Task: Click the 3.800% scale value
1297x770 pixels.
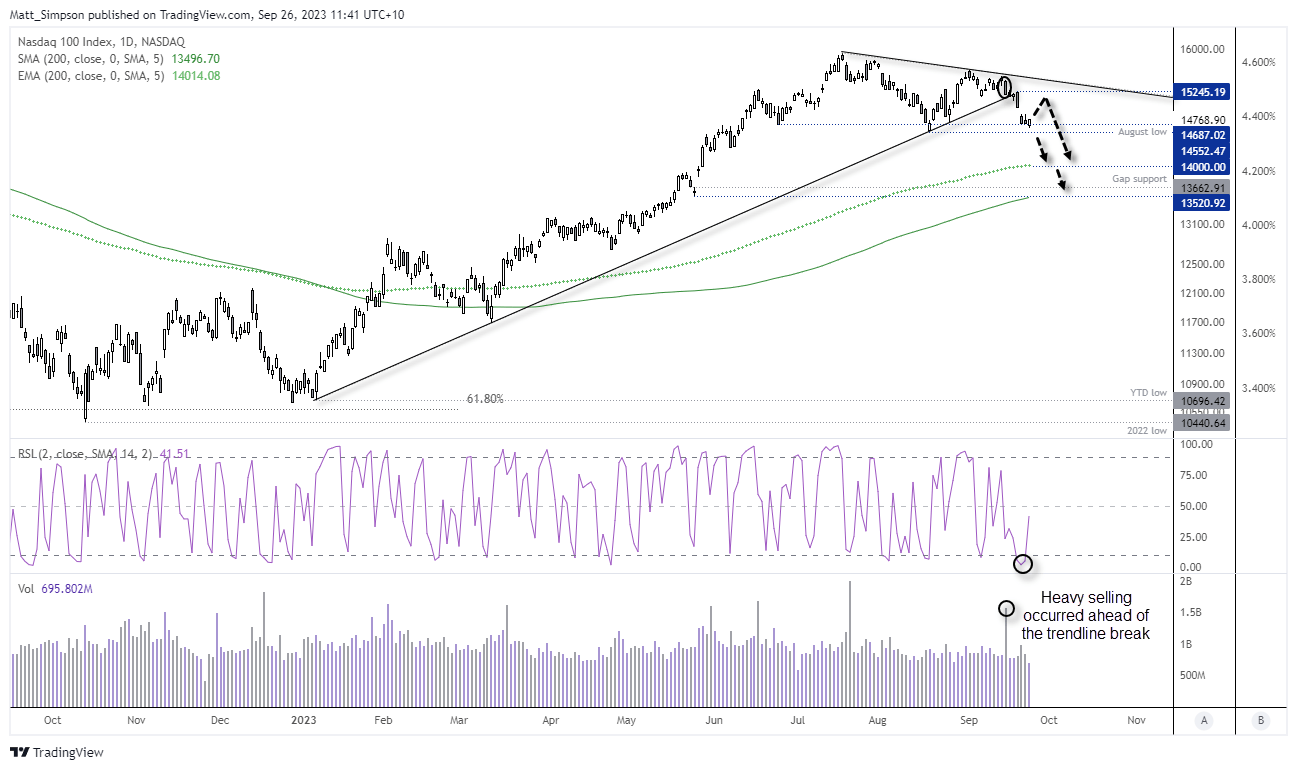Action: pos(1258,279)
